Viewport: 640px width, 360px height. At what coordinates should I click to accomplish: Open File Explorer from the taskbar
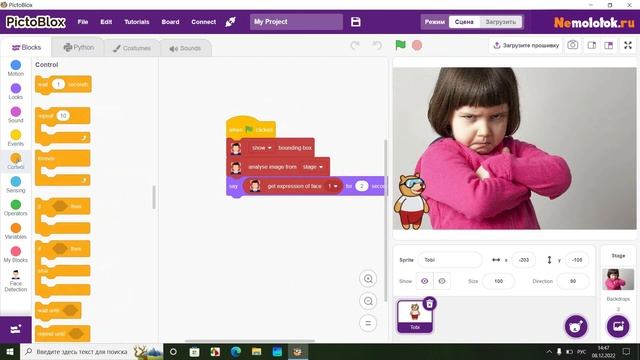[256, 351]
